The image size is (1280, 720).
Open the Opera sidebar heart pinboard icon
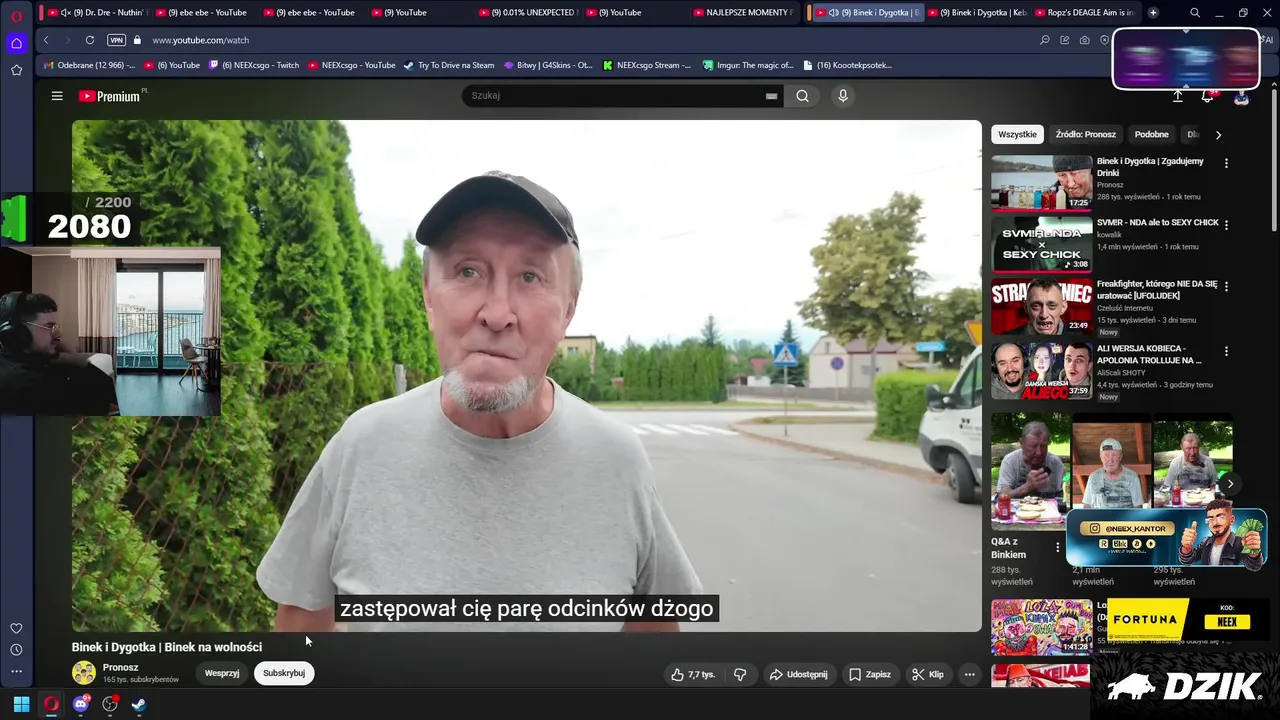tap(16, 628)
